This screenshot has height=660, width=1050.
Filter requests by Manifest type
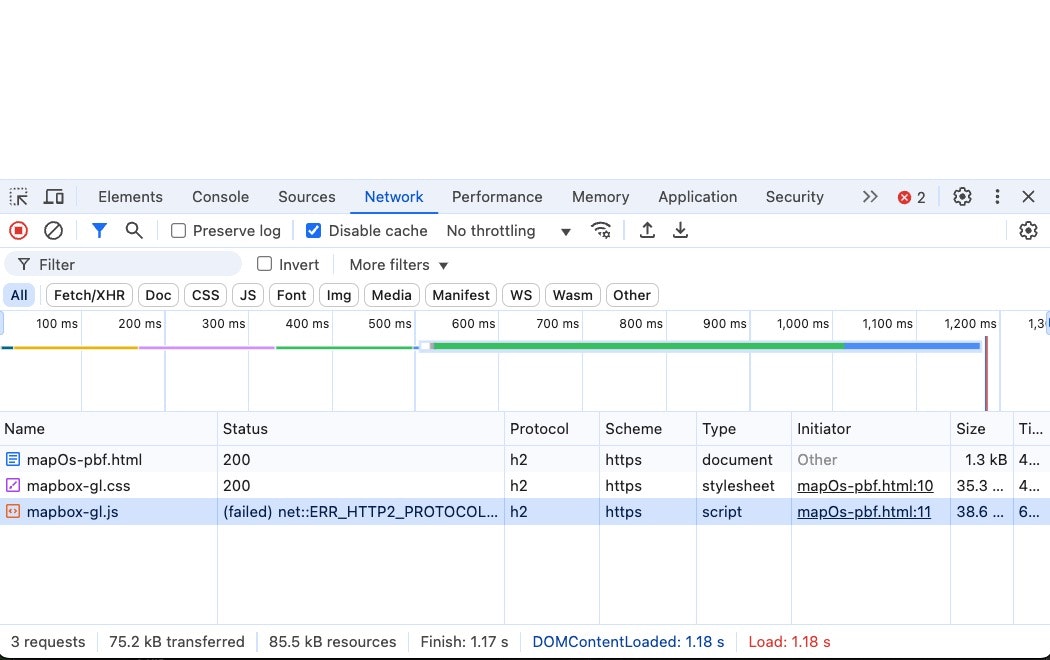coord(461,295)
